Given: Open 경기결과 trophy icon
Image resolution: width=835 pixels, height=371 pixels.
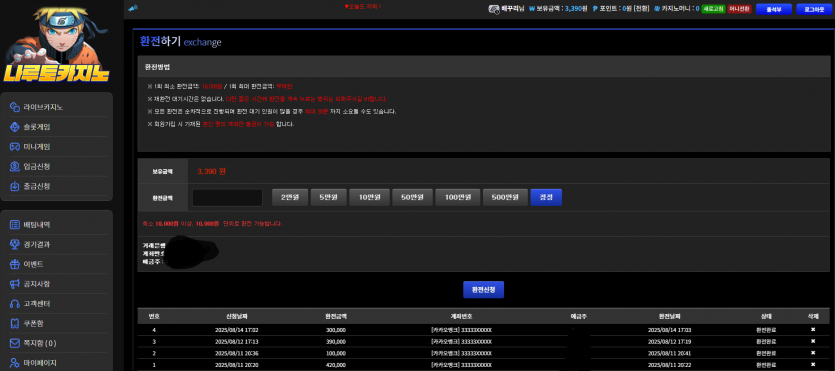Looking at the screenshot, I should [x=15, y=244].
